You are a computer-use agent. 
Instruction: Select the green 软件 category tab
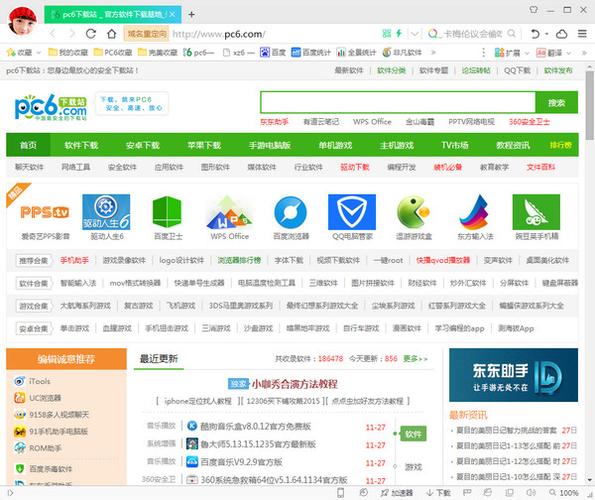[413, 434]
